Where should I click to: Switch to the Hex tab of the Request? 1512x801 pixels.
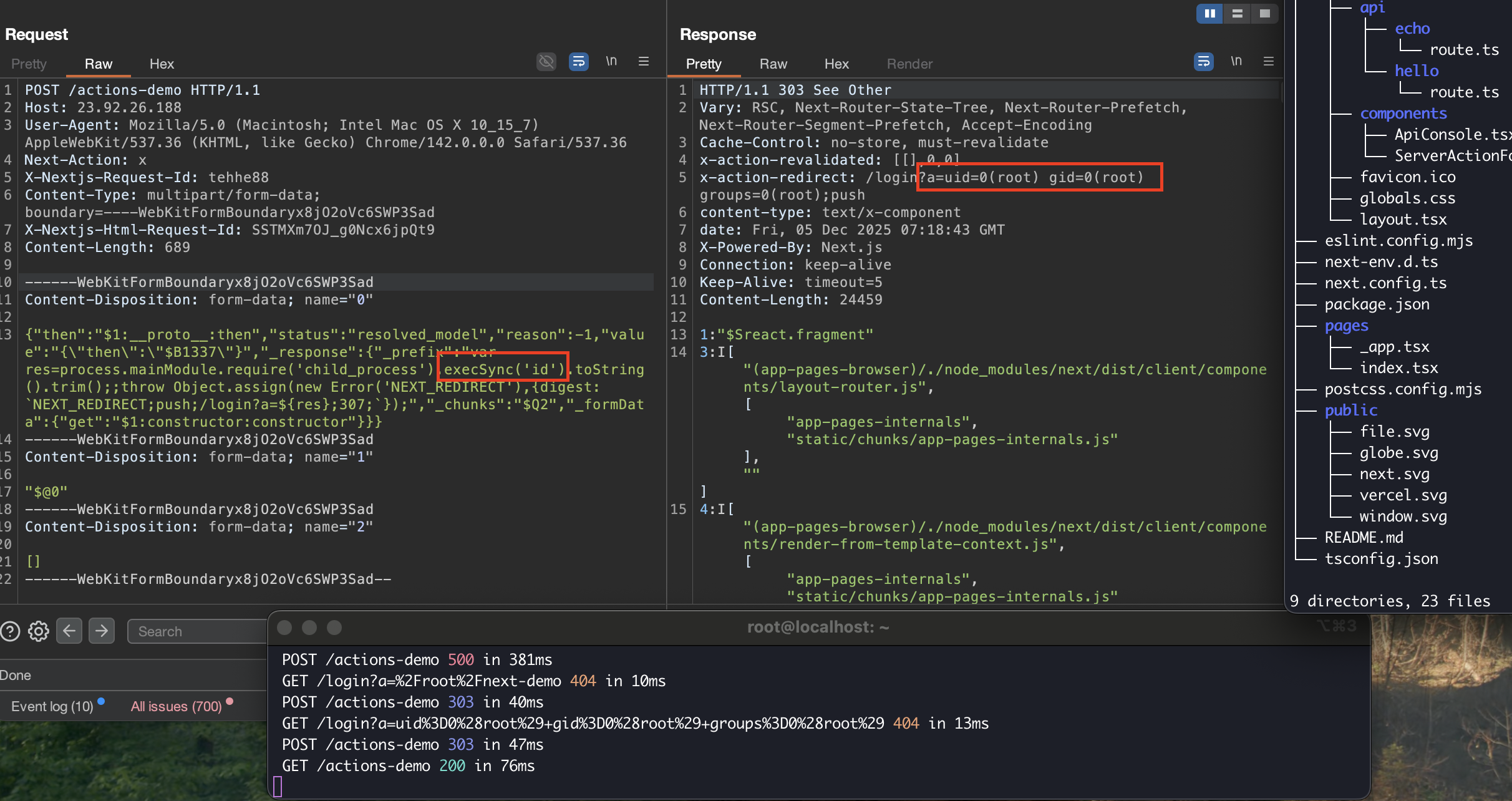tap(162, 64)
